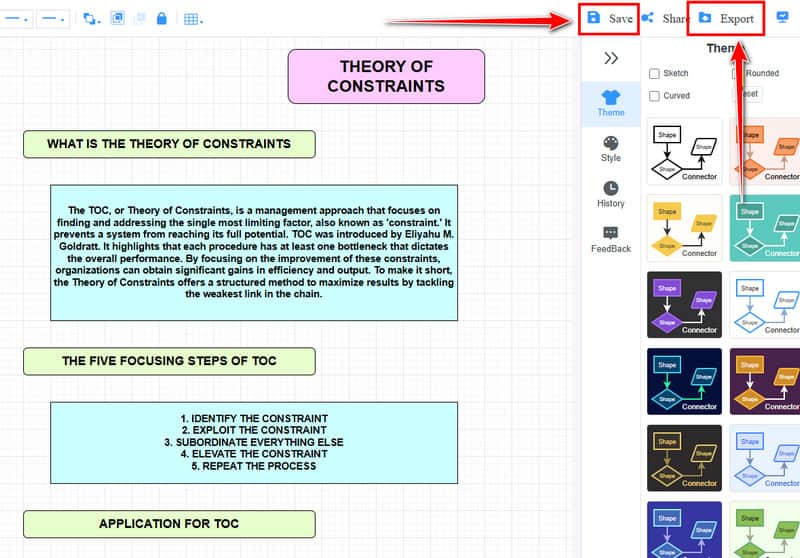Open the Share option
This screenshot has height=558, width=800.
tap(664, 18)
